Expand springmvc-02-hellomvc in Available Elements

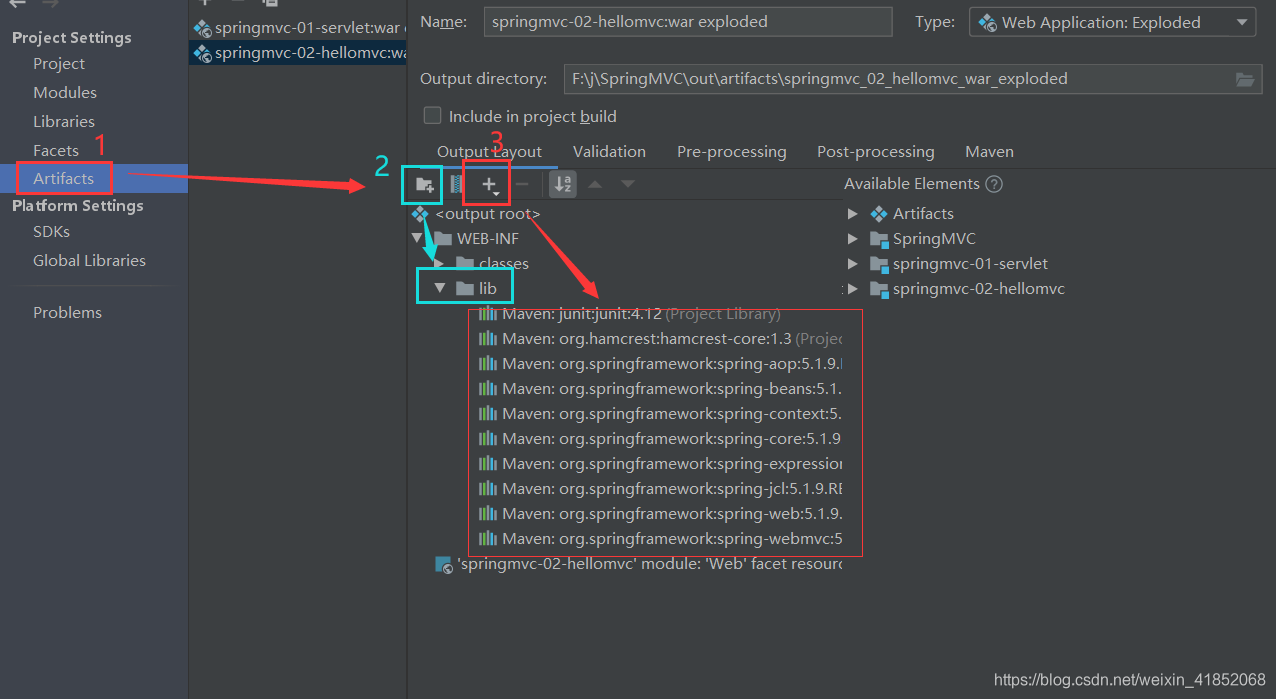[853, 289]
